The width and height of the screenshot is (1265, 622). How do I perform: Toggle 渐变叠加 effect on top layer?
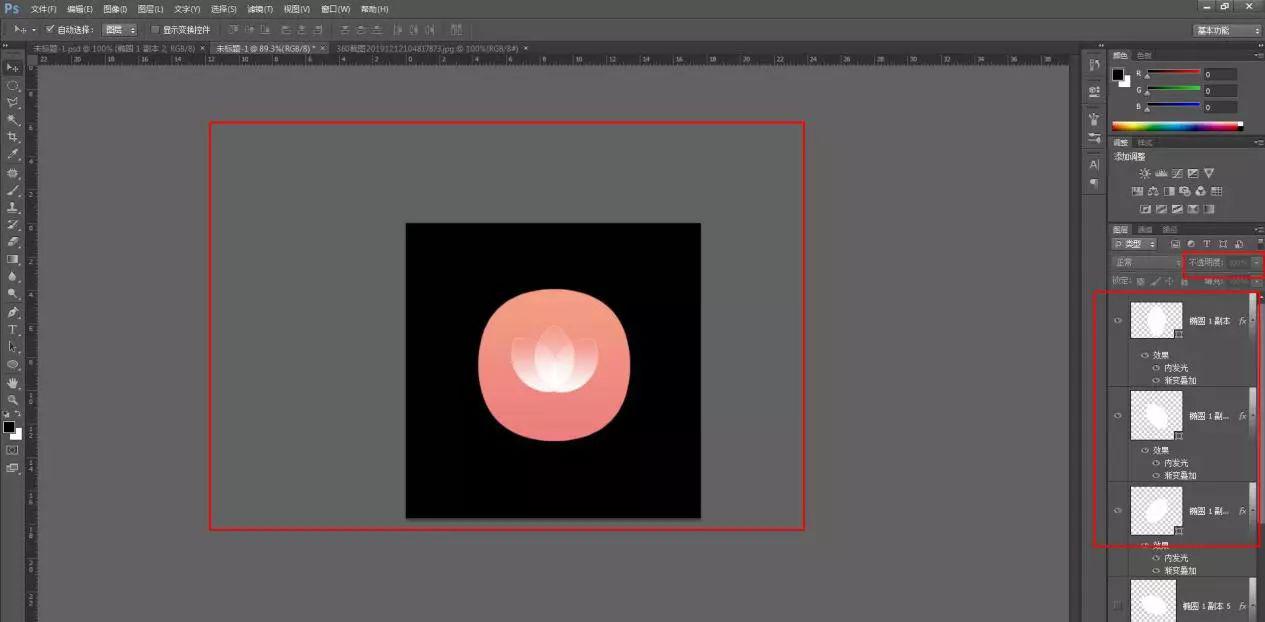click(x=1157, y=381)
